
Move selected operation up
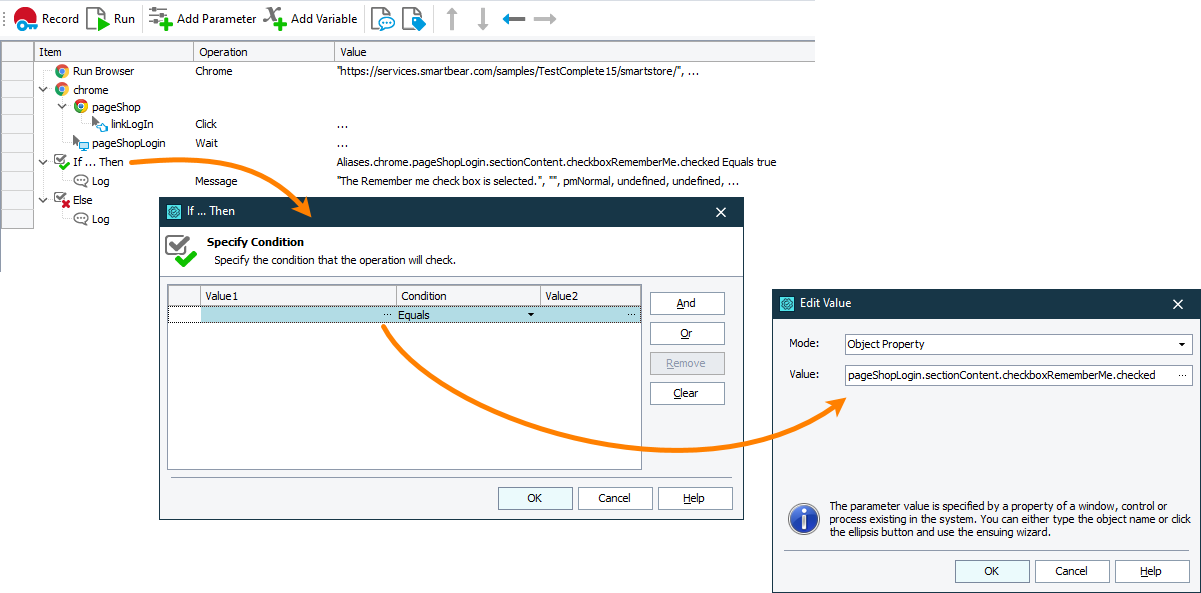(x=451, y=18)
